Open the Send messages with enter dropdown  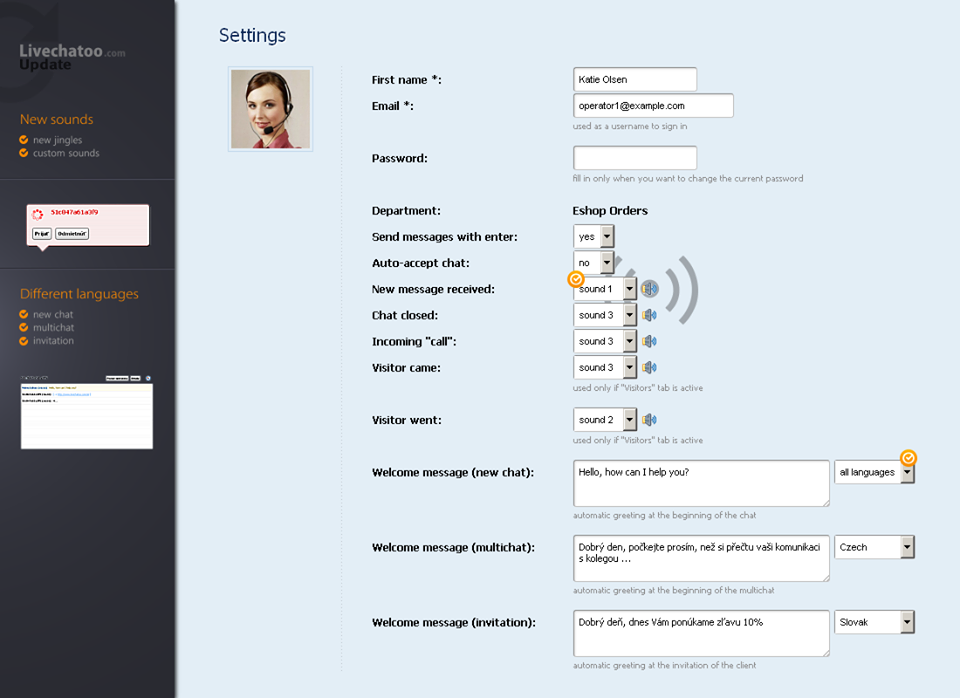pos(607,237)
